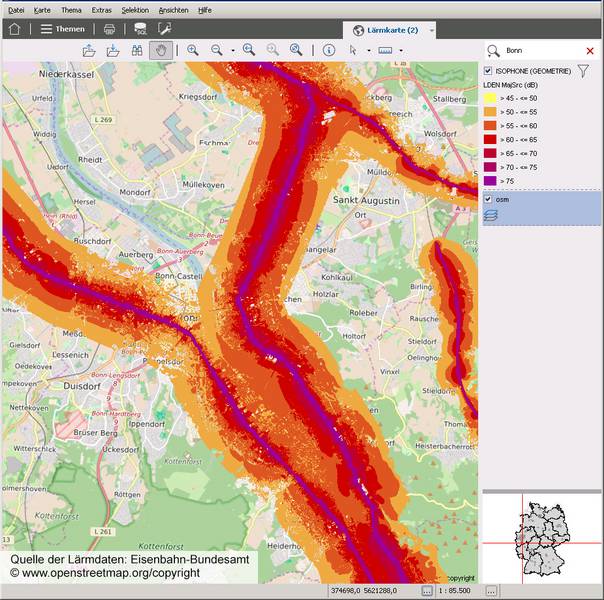This screenshot has height=600, width=604.
Task: Click the layer stack icon under osm
Action: point(491,213)
